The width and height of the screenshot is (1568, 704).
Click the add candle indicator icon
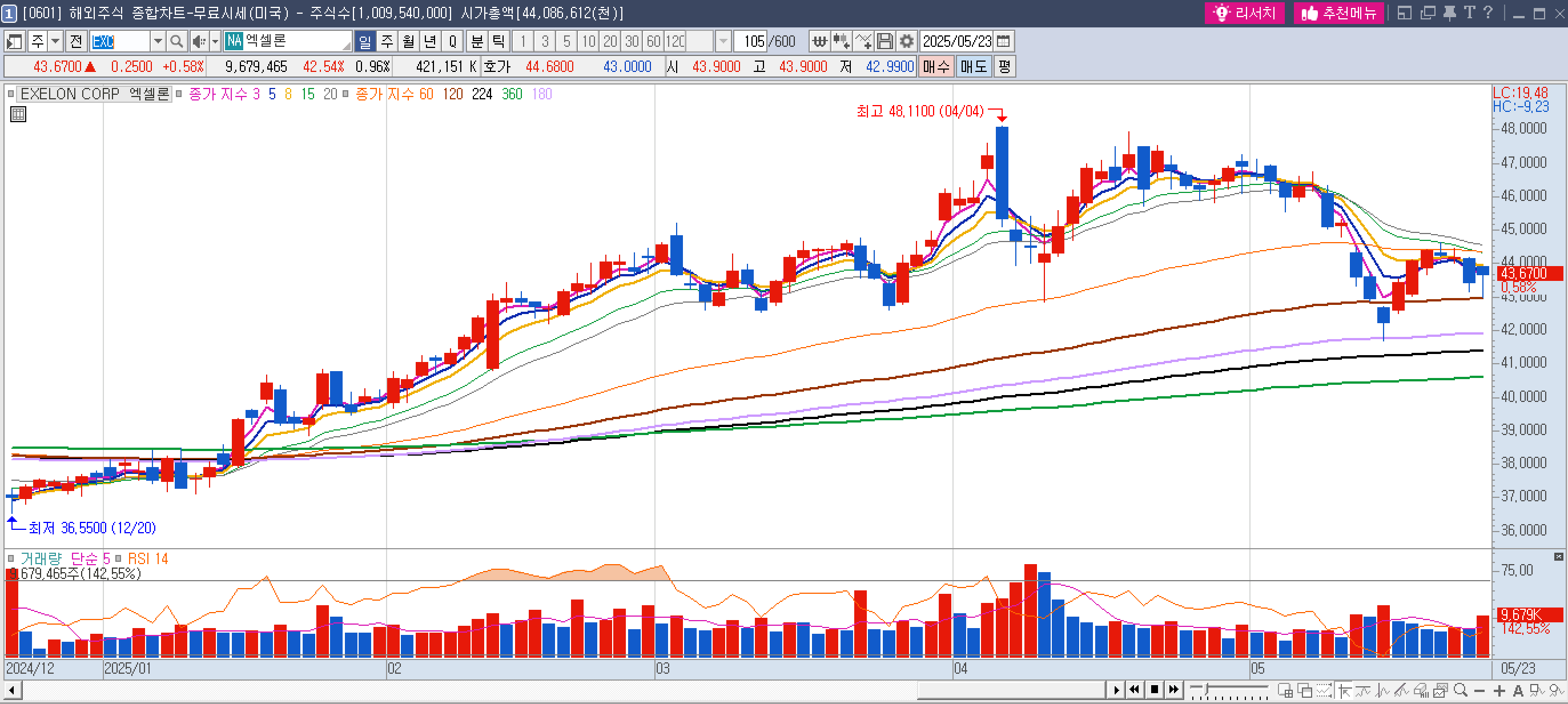(841, 41)
